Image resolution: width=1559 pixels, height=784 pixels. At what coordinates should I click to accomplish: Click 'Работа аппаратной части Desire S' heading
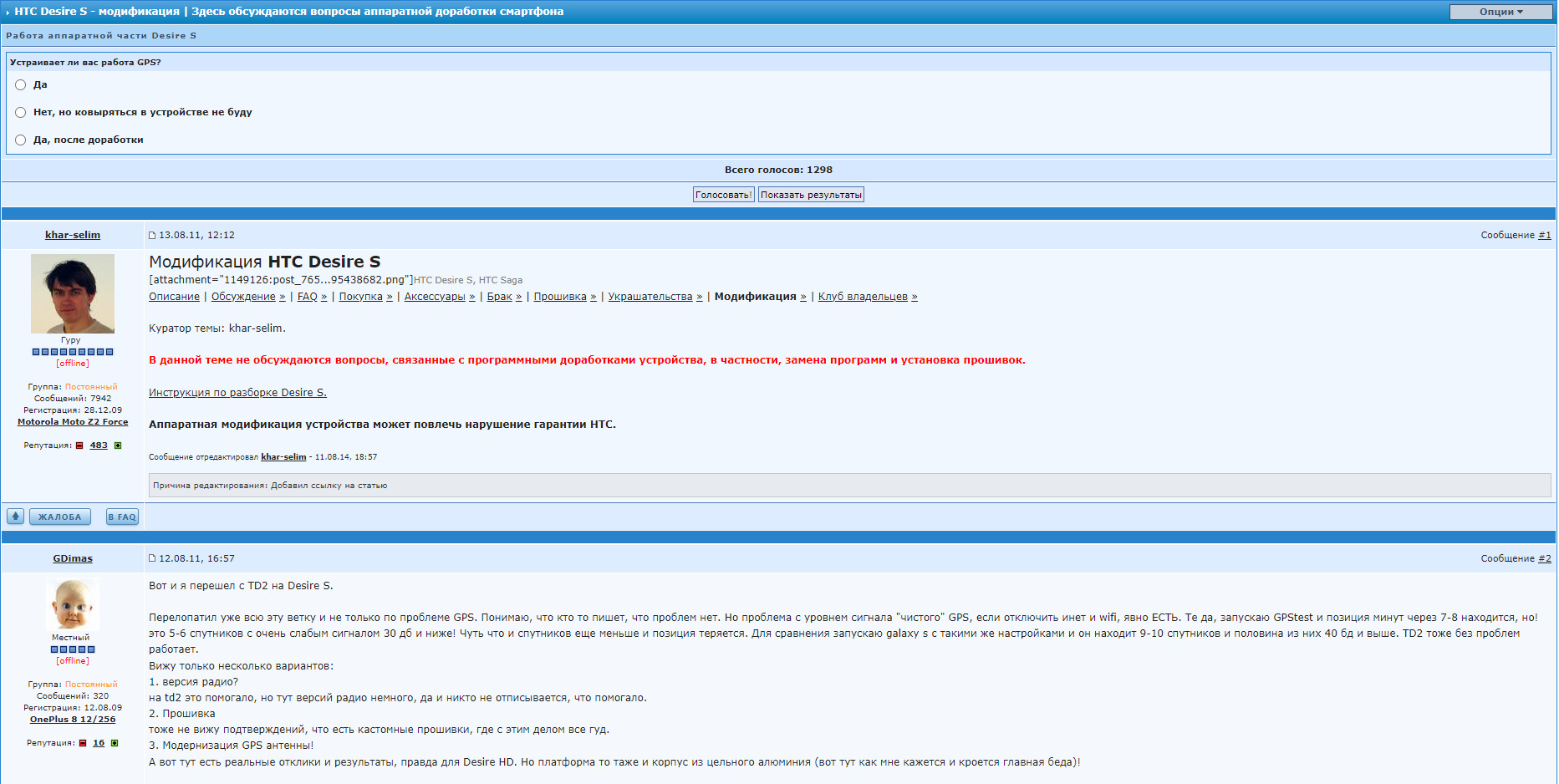click(x=101, y=36)
